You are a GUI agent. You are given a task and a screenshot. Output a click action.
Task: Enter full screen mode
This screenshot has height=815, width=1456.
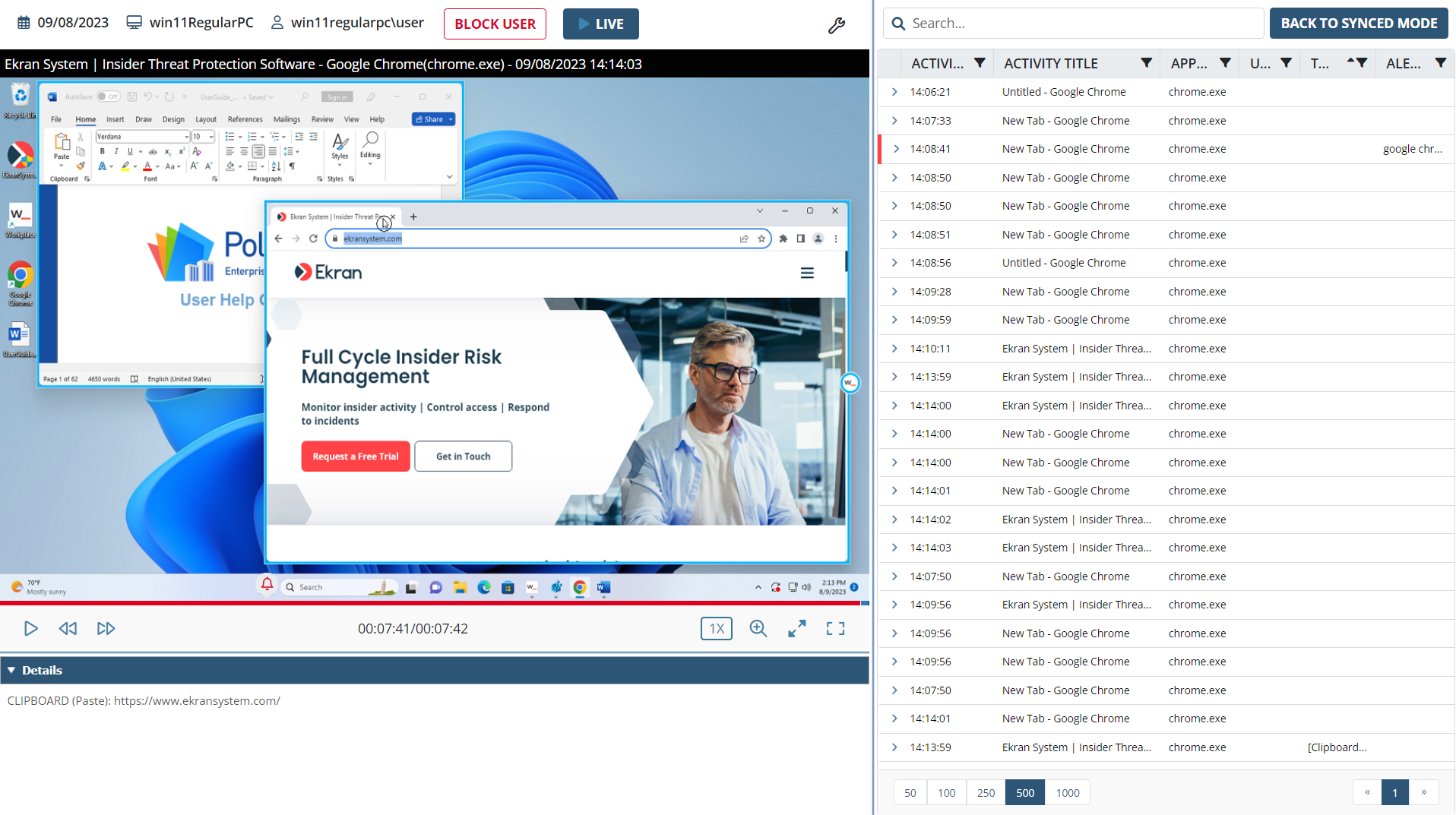pyautogui.click(x=835, y=628)
